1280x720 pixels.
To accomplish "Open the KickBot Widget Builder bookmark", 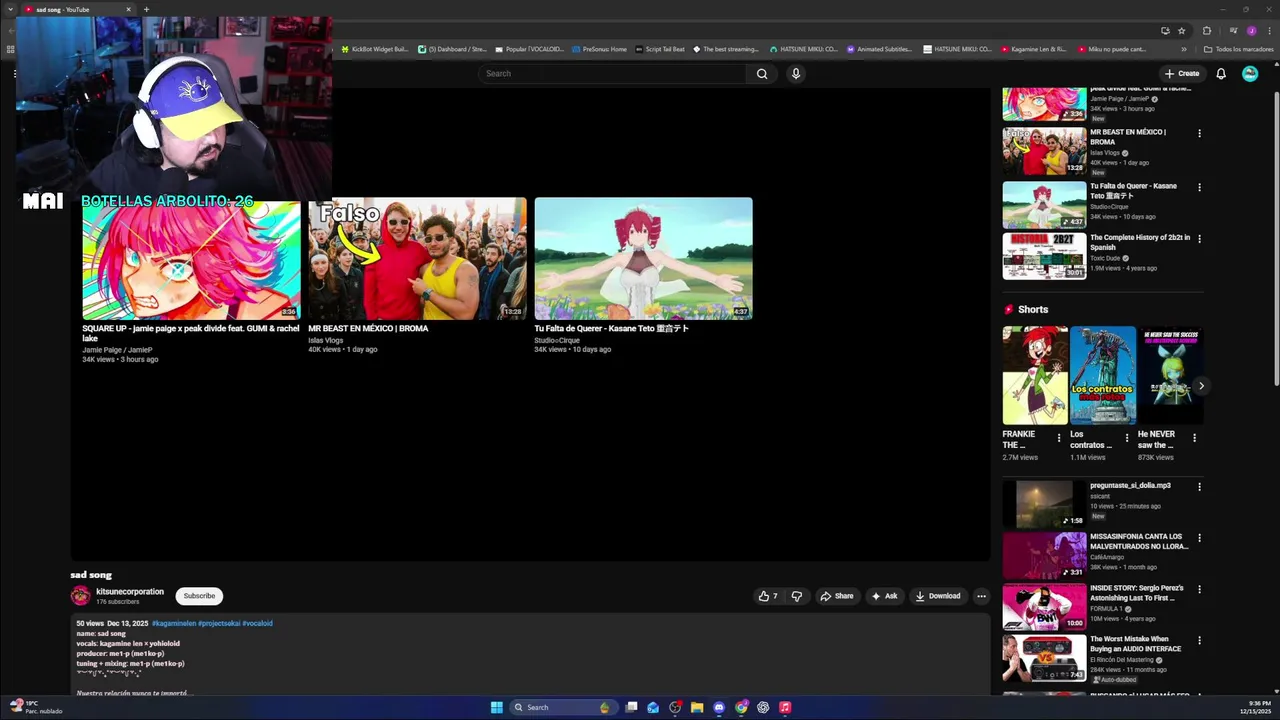I will coord(375,49).
